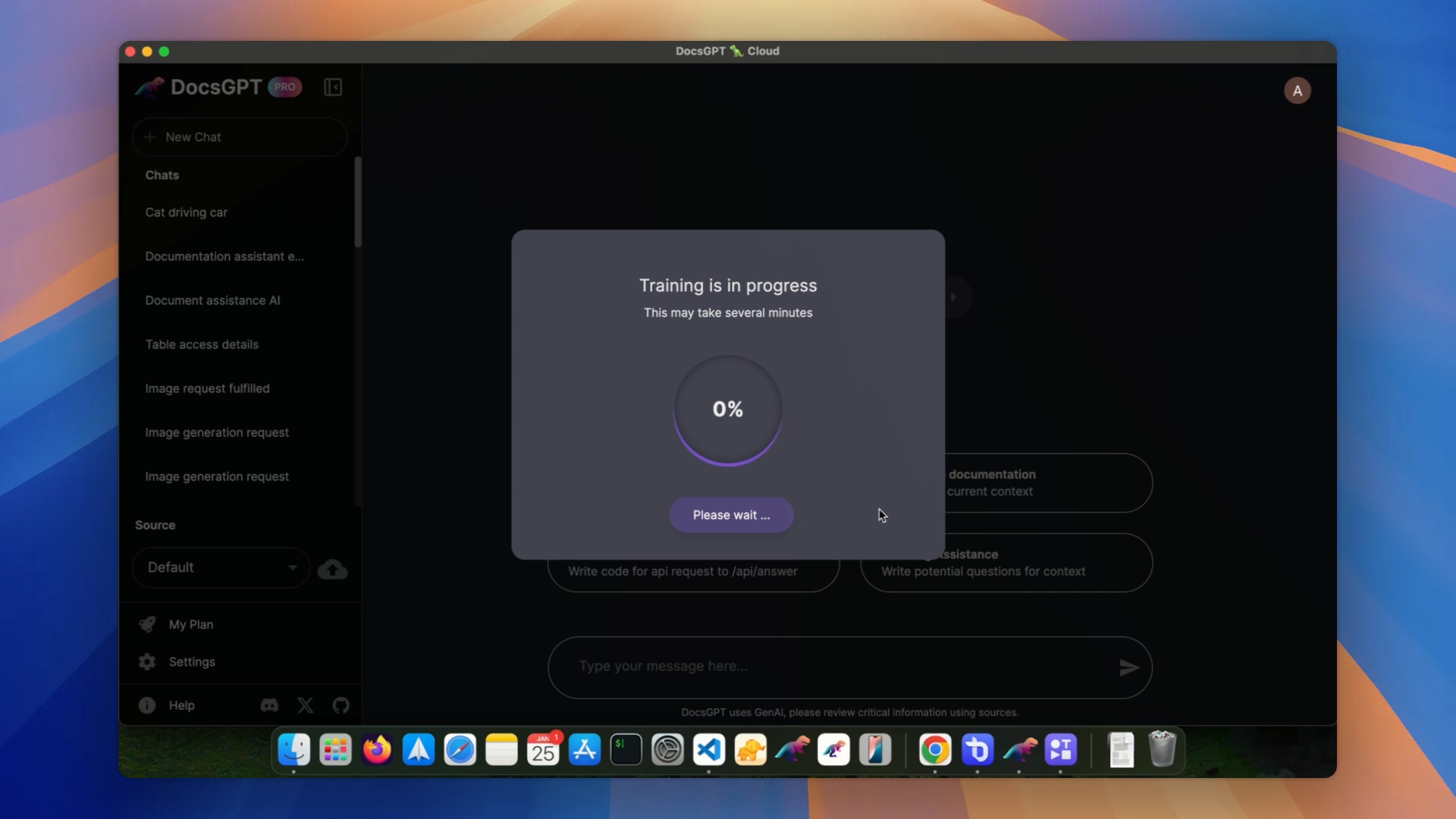This screenshot has width=1456, height=819.
Task: Open Calendar showing 25 in the dock
Action: (543, 750)
